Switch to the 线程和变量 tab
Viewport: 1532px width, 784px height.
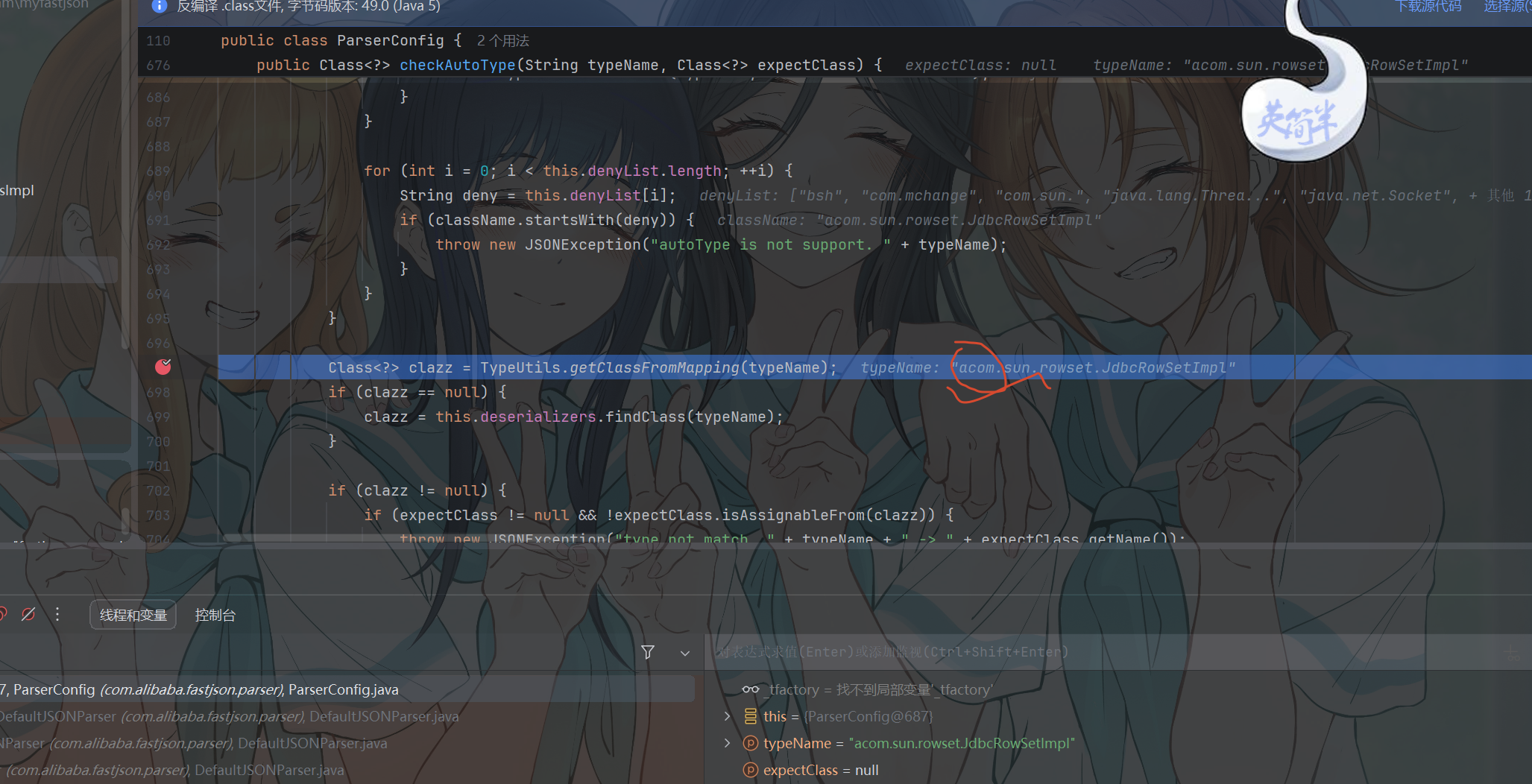pyautogui.click(x=133, y=615)
